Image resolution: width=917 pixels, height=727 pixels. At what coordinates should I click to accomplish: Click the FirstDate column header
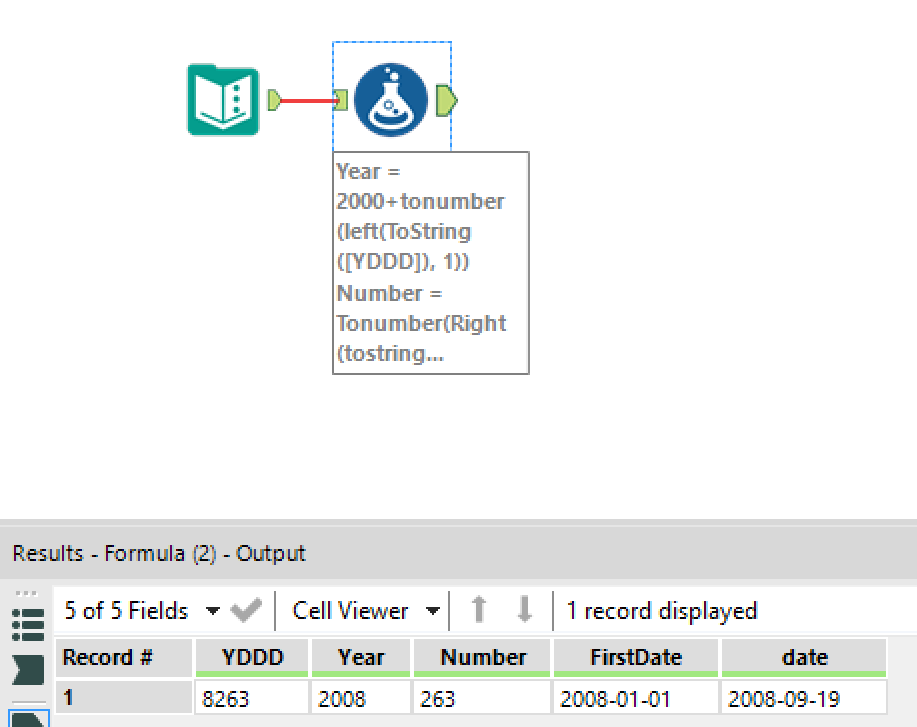point(635,658)
